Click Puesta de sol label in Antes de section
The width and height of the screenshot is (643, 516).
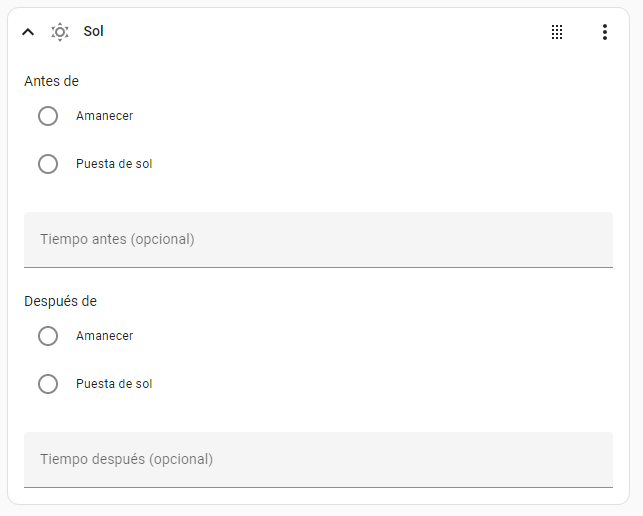114,164
